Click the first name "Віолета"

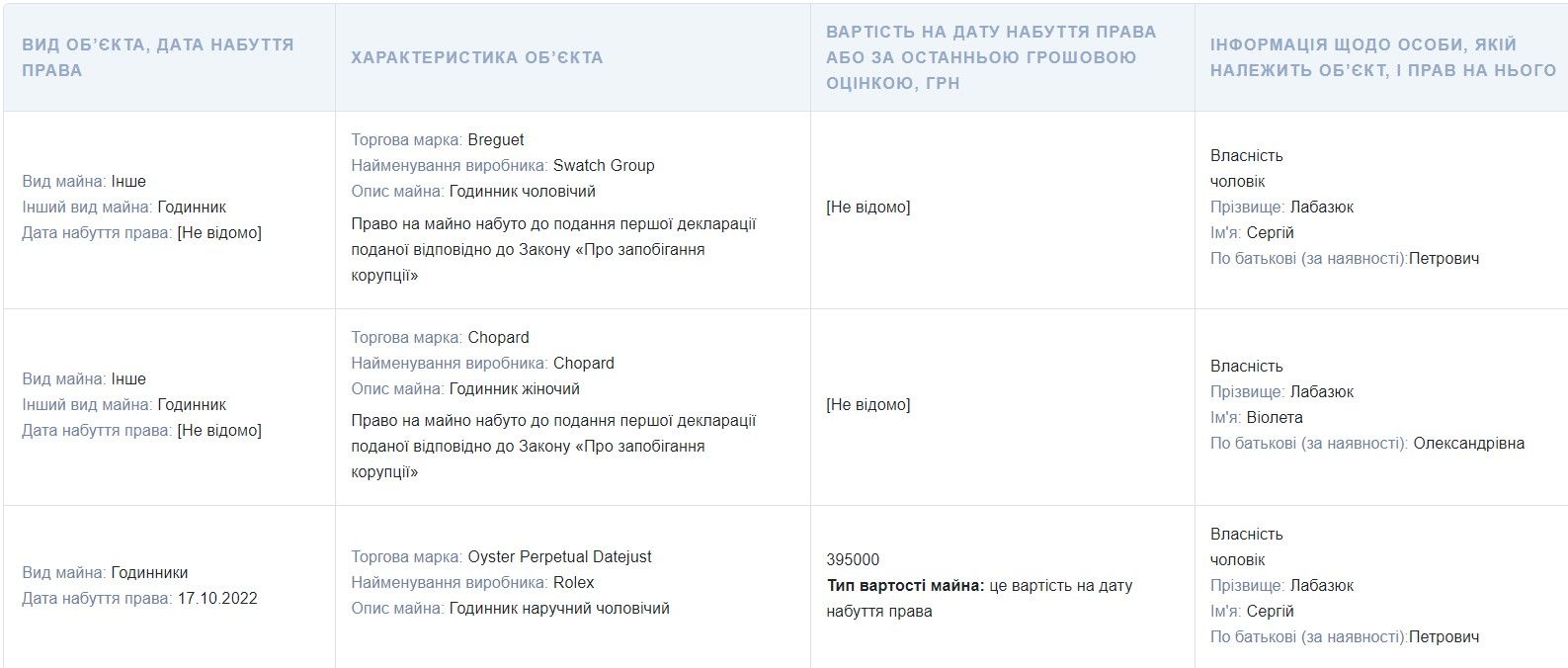pos(1275,417)
